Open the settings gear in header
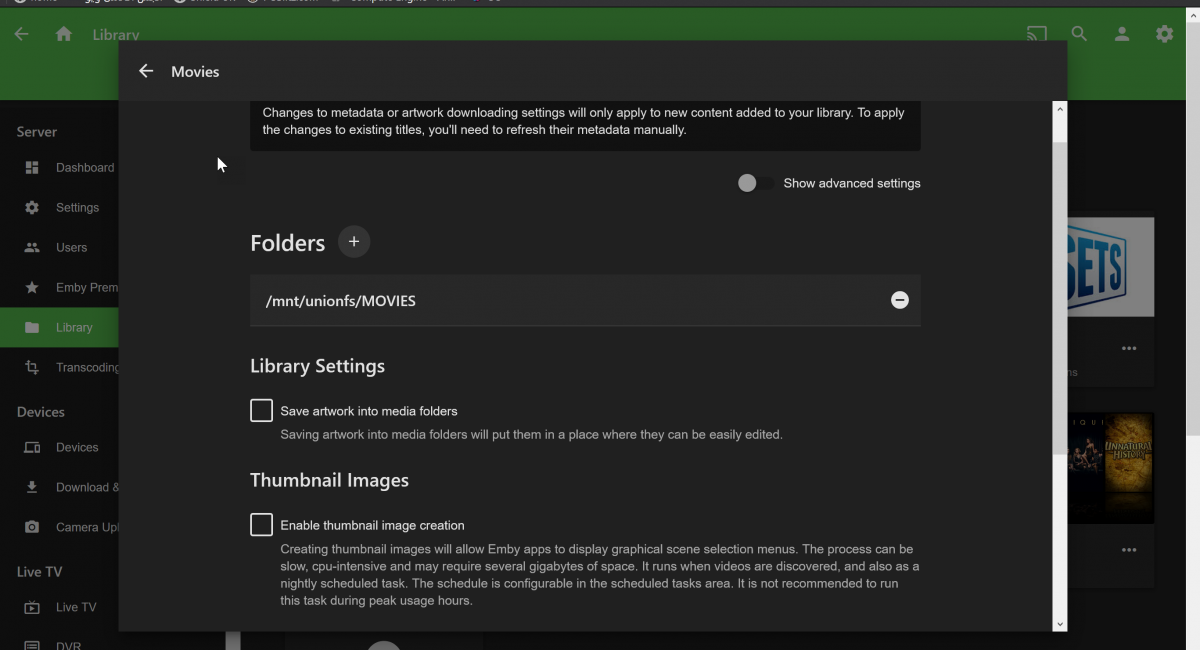The height and width of the screenshot is (650, 1200). (1164, 34)
